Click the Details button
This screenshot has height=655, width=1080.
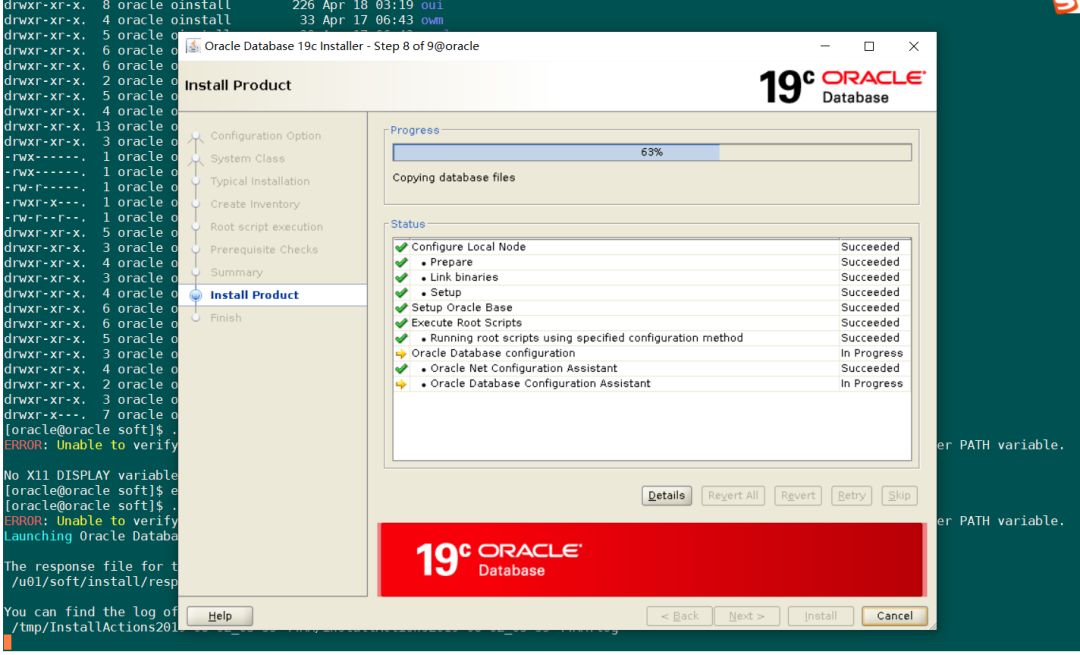coord(666,495)
